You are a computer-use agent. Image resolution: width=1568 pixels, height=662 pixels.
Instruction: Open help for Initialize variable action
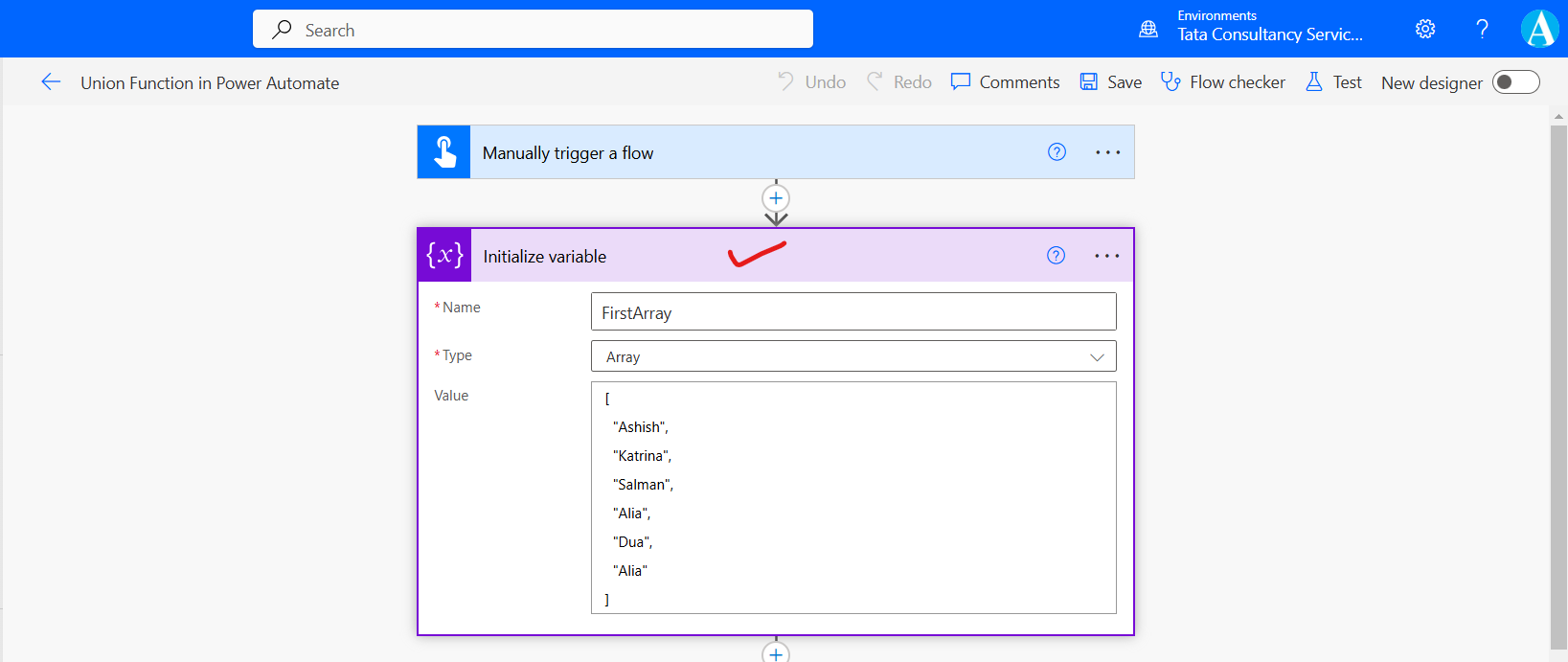tap(1056, 256)
